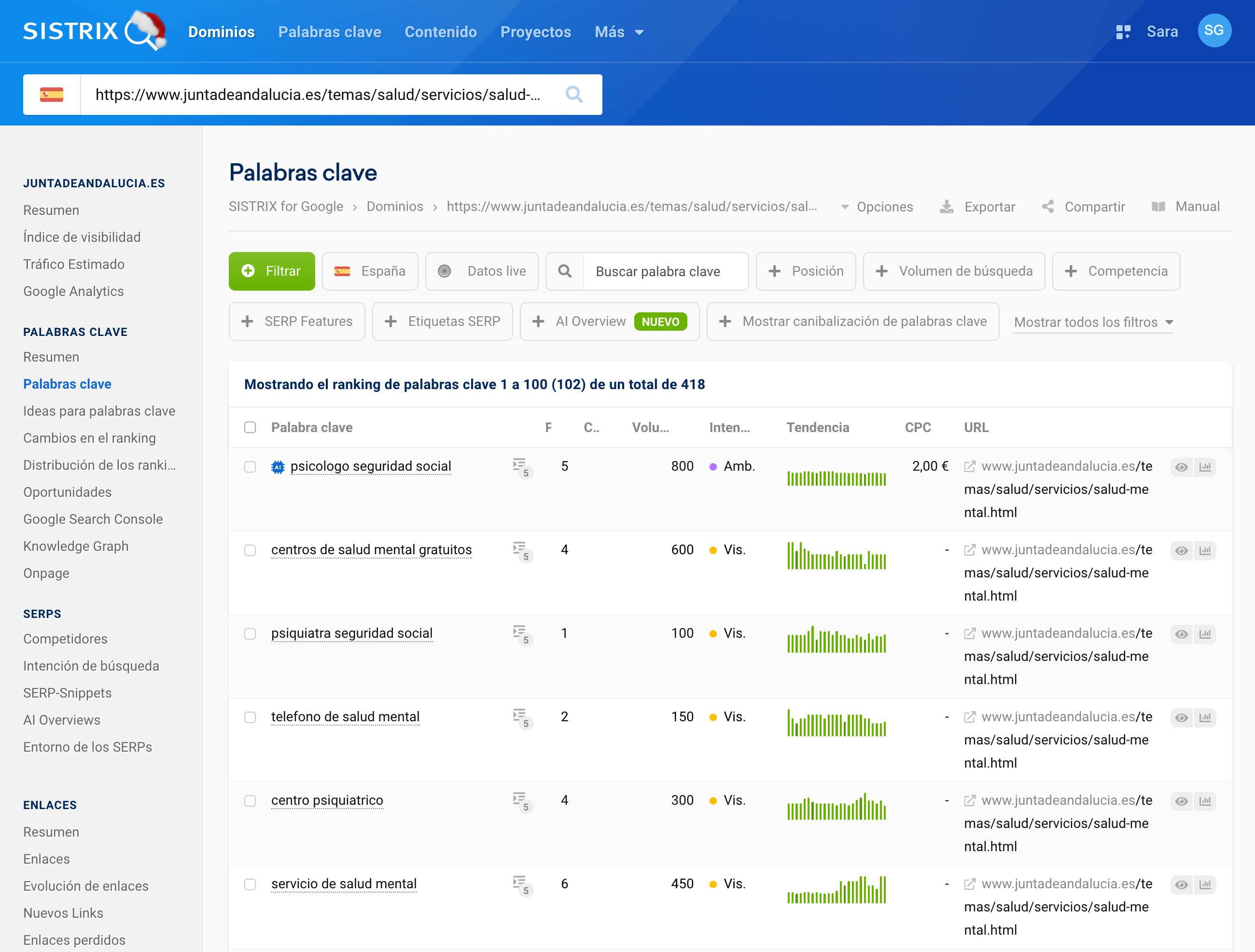Click the search magnifier in URL bar
Screen dimensions: 1255x952
pyautogui.click(x=573, y=94)
